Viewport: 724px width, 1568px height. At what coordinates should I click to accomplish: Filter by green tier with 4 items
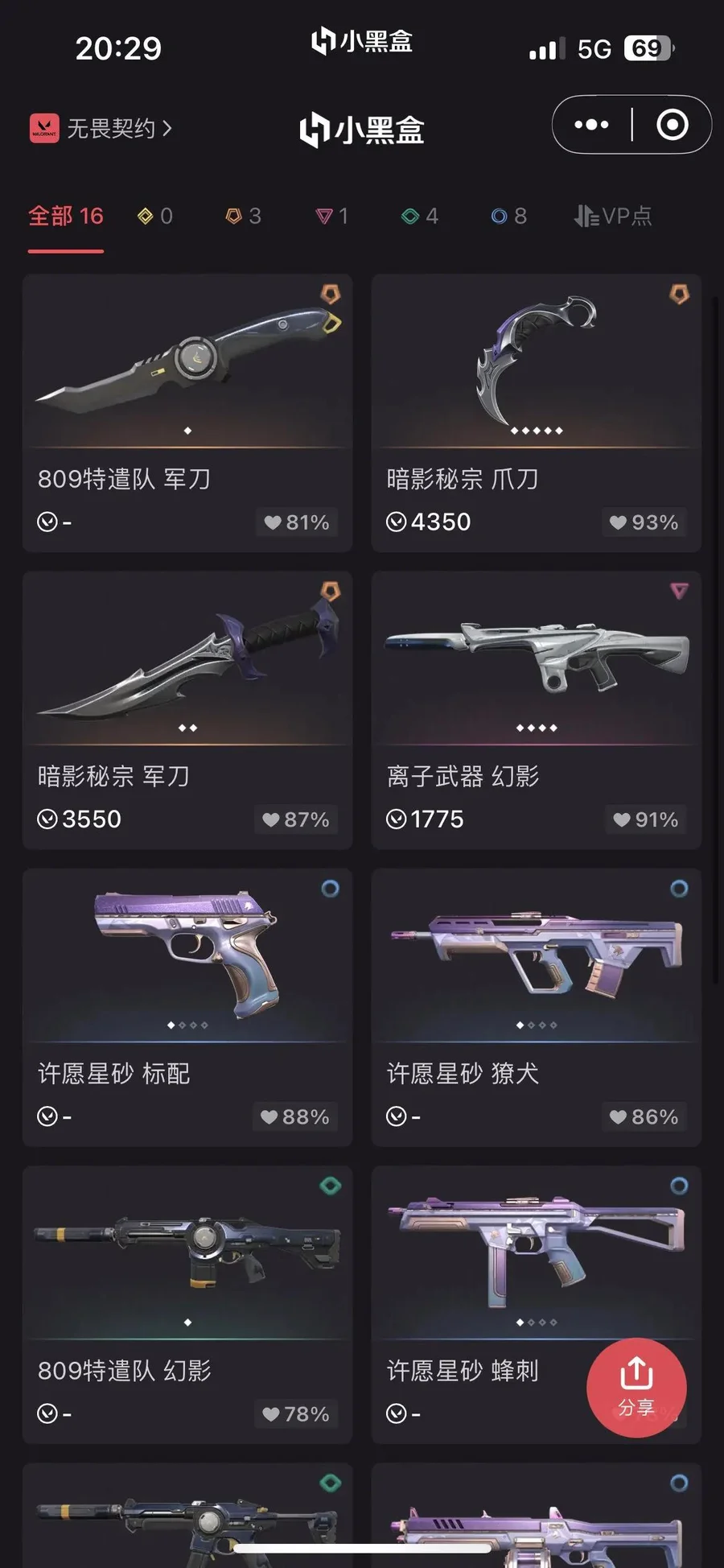tap(419, 216)
